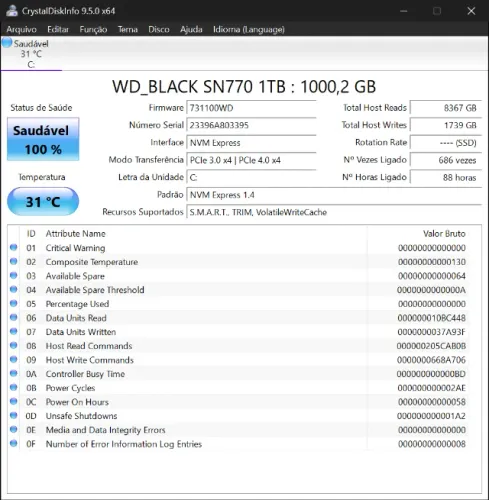Screen dimensions: 489x500
Task: Open the Ajuda menu
Action: [191, 30]
